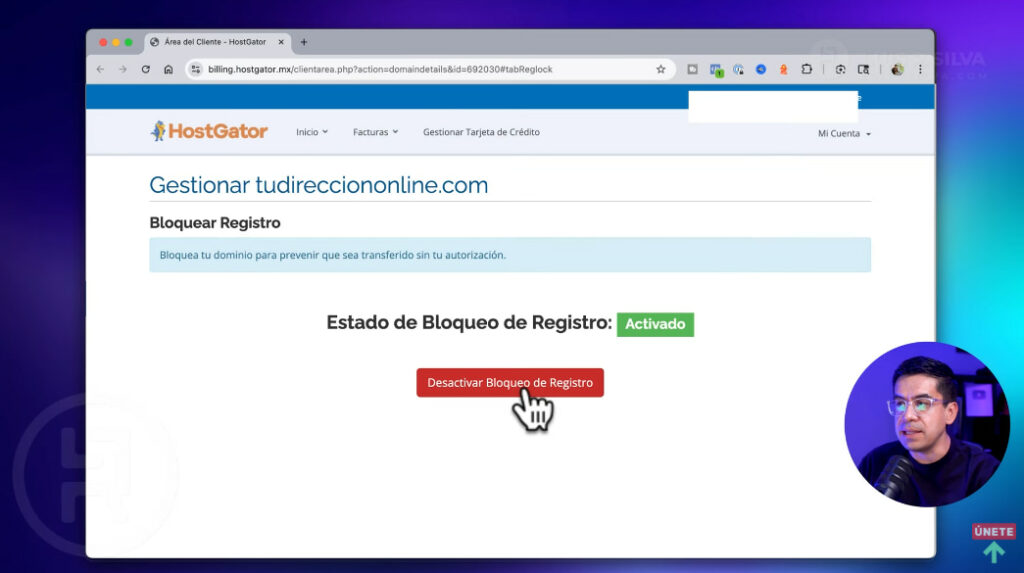Click the blue info message about blocking domain

pyautogui.click(x=510, y=255)
